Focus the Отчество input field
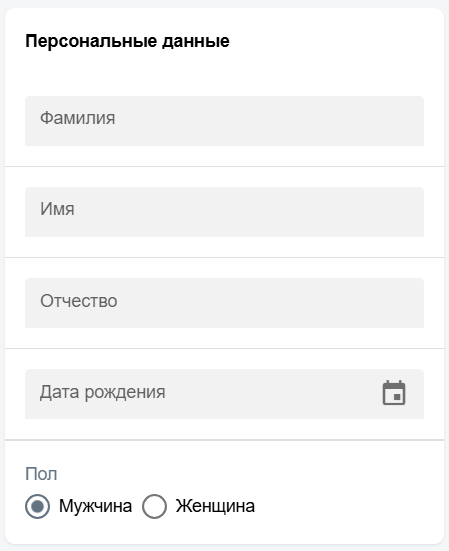The image size is (449, 551). point(224,303)
